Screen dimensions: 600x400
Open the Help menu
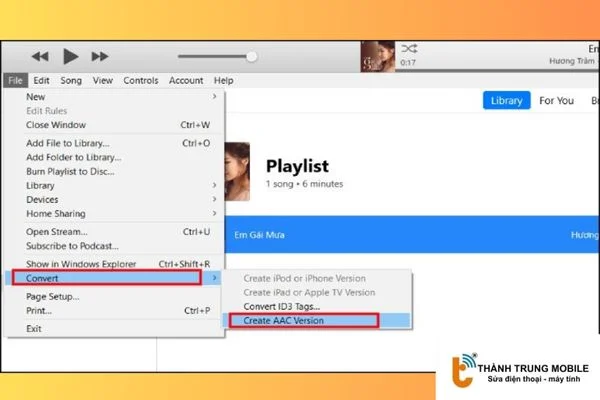click(x=223, y=80)
